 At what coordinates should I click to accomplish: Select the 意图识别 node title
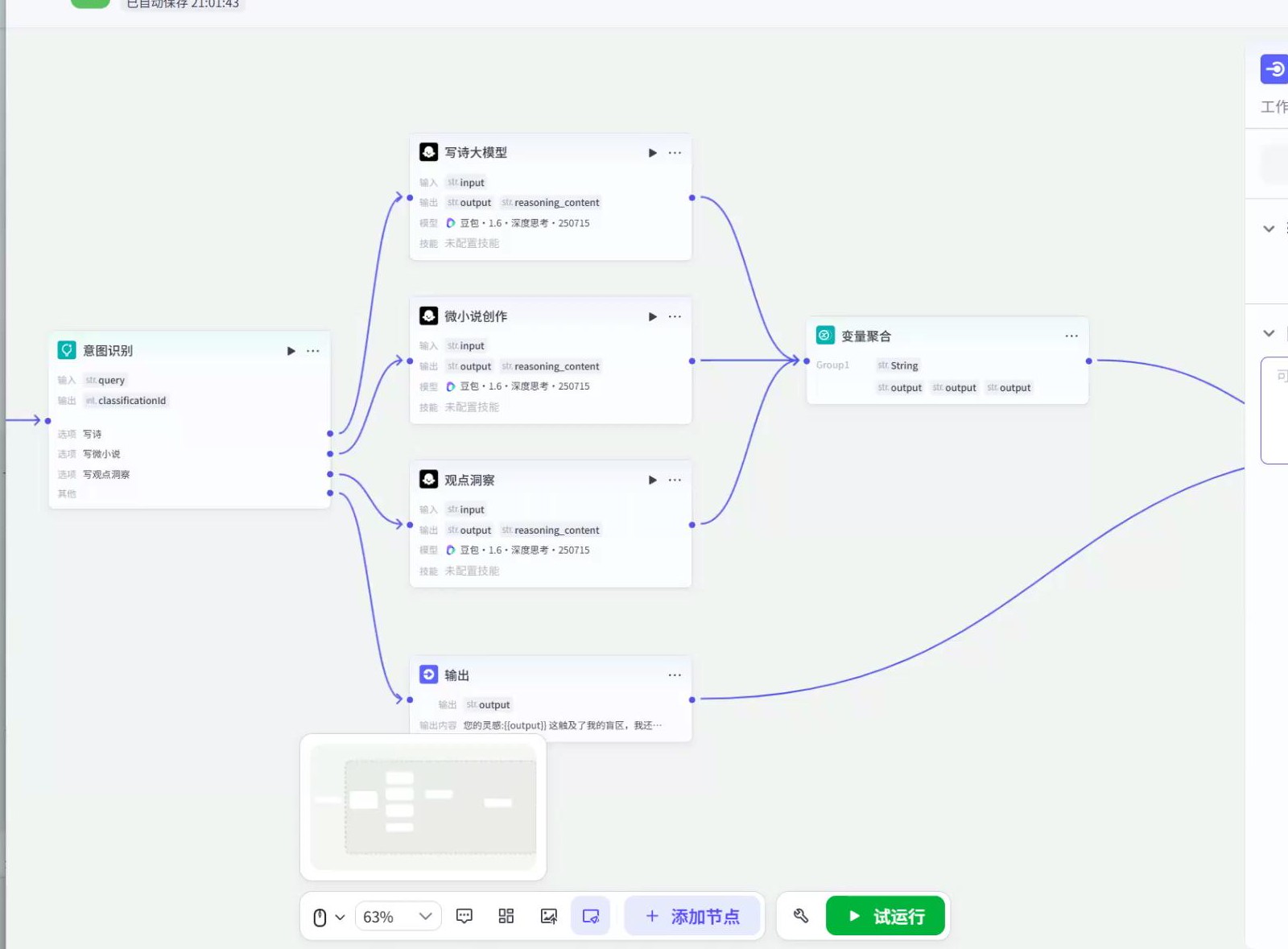(108, 351)
